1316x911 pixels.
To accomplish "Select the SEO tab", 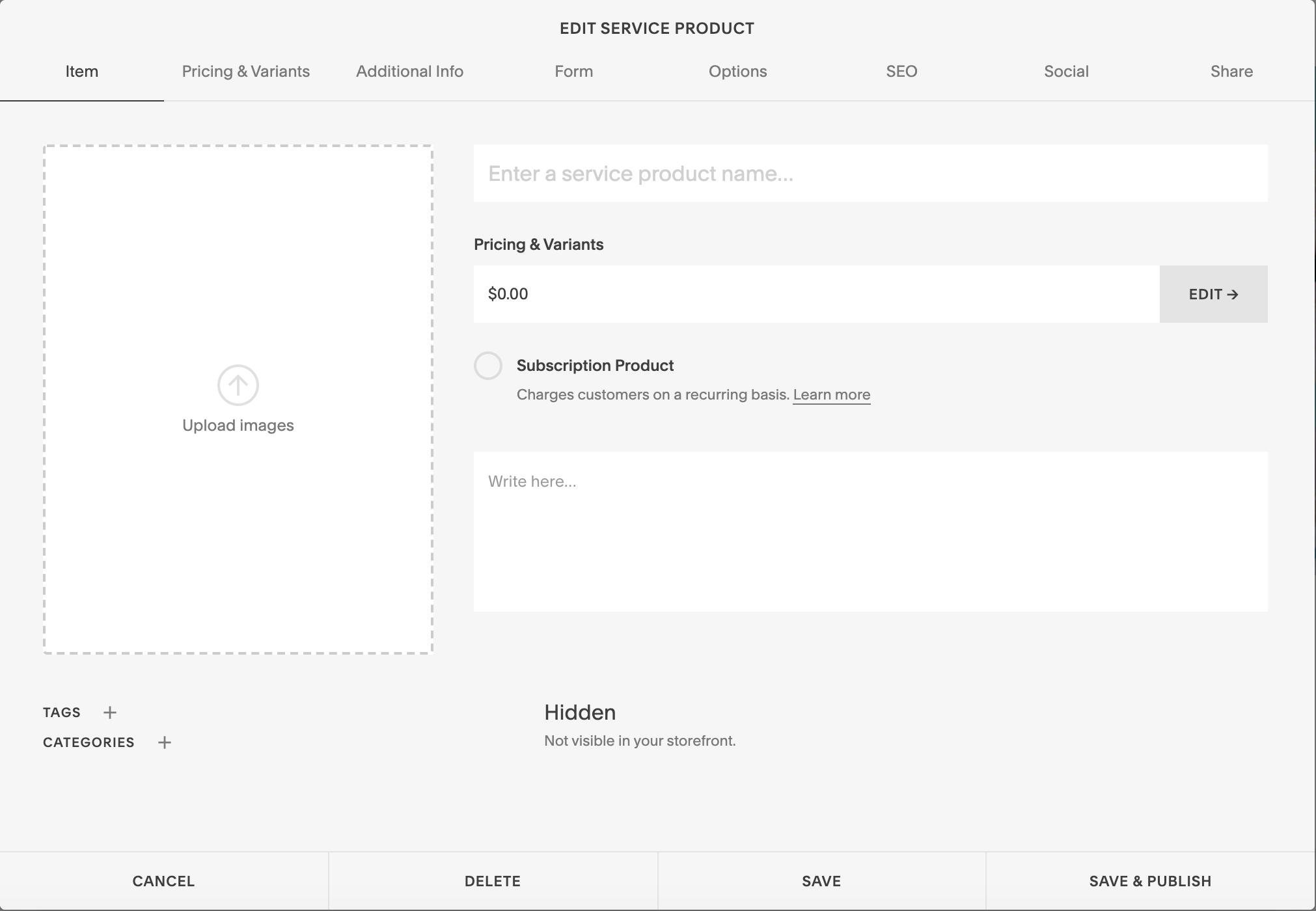I will point(902,72).
